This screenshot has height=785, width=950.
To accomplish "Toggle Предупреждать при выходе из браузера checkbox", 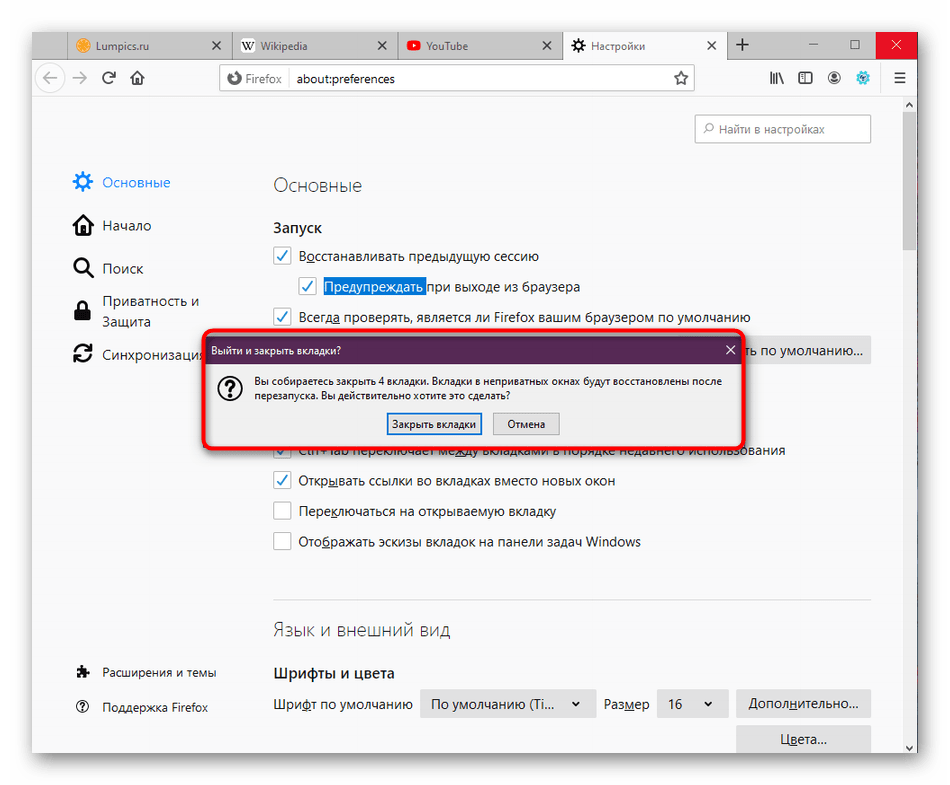I will [x=307, y=287].
